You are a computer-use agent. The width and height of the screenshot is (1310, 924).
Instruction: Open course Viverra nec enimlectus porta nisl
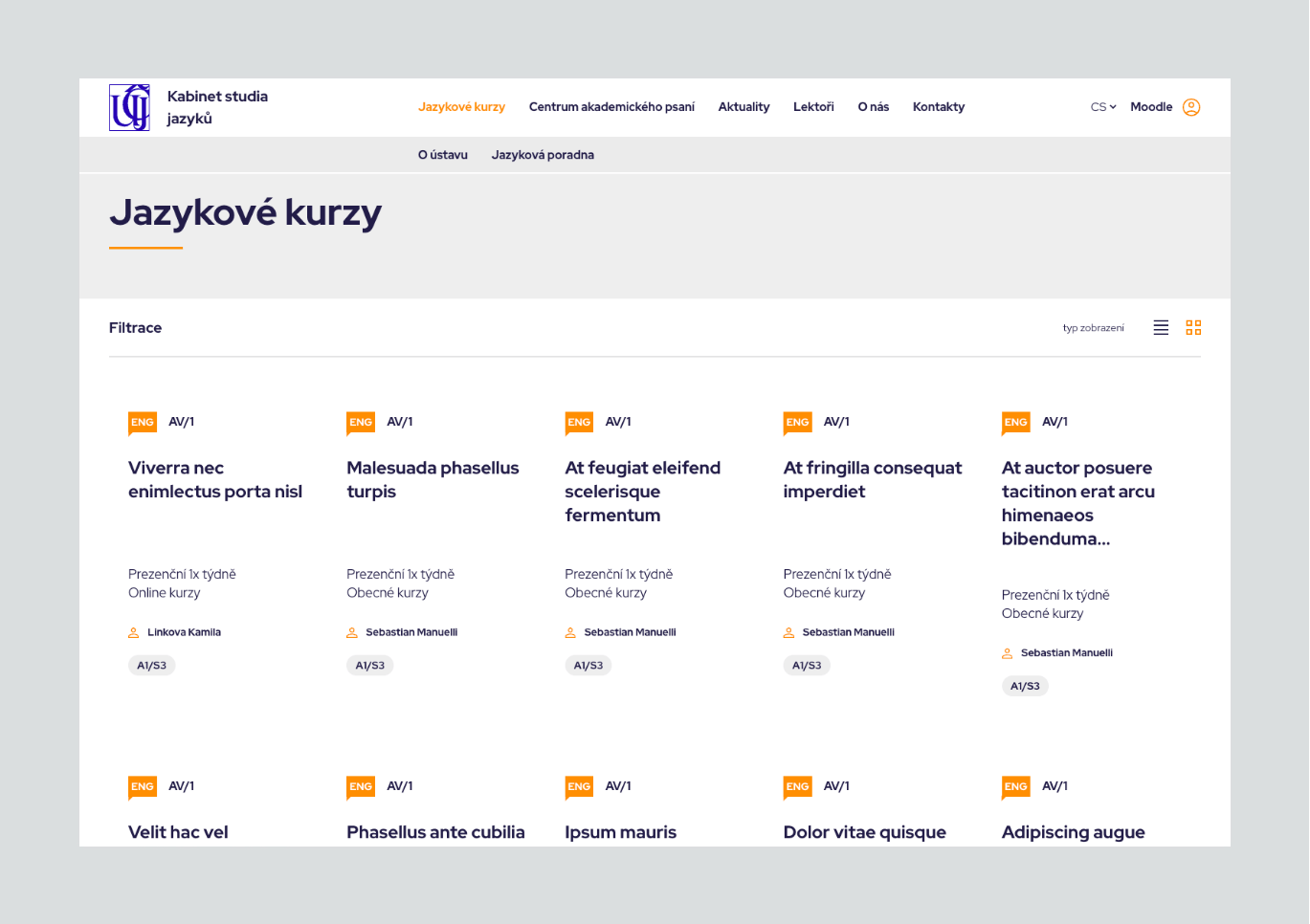[215, 479]
